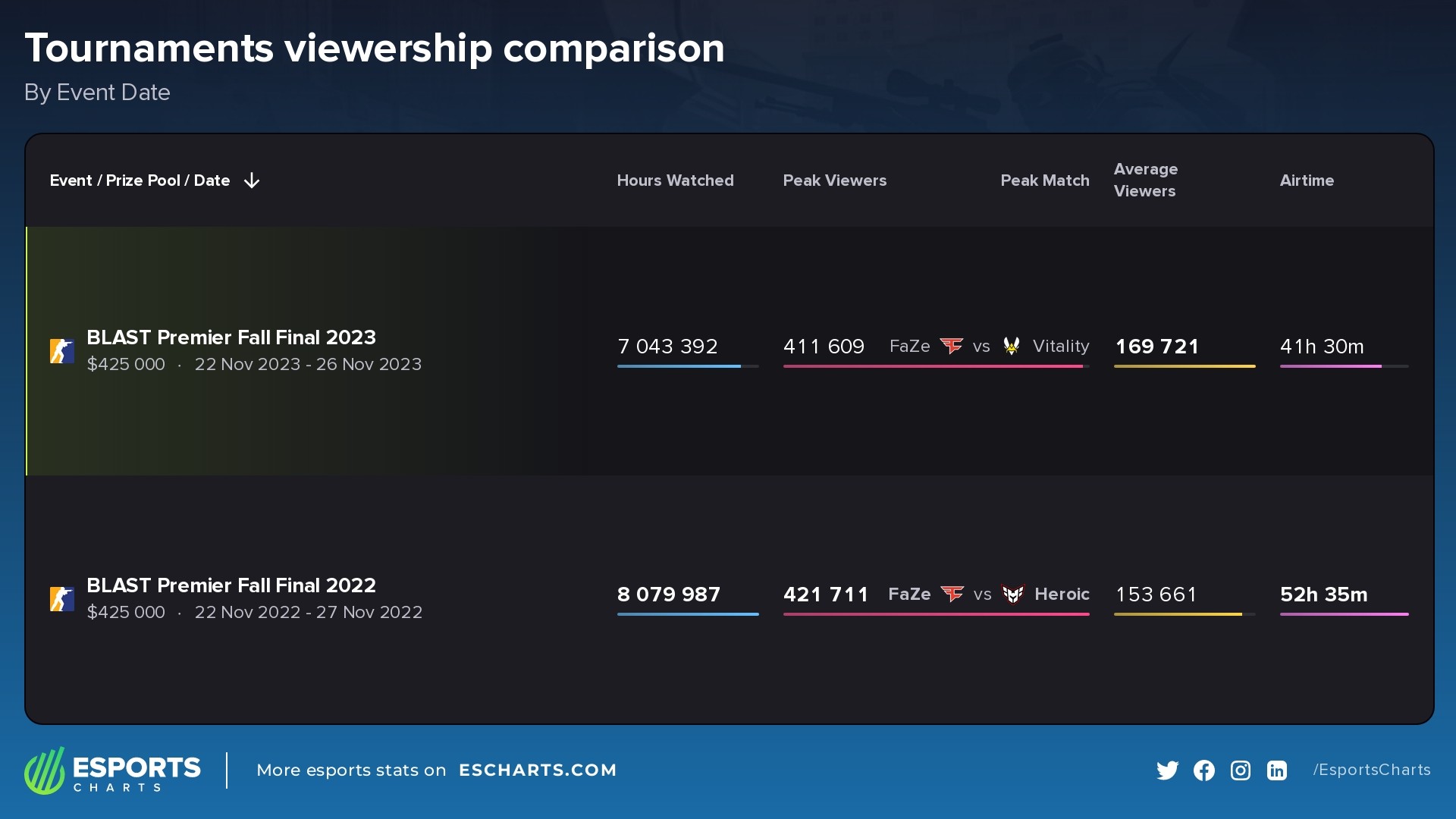Click the 52h 35m airtime value

click(x=1324, y=595)
